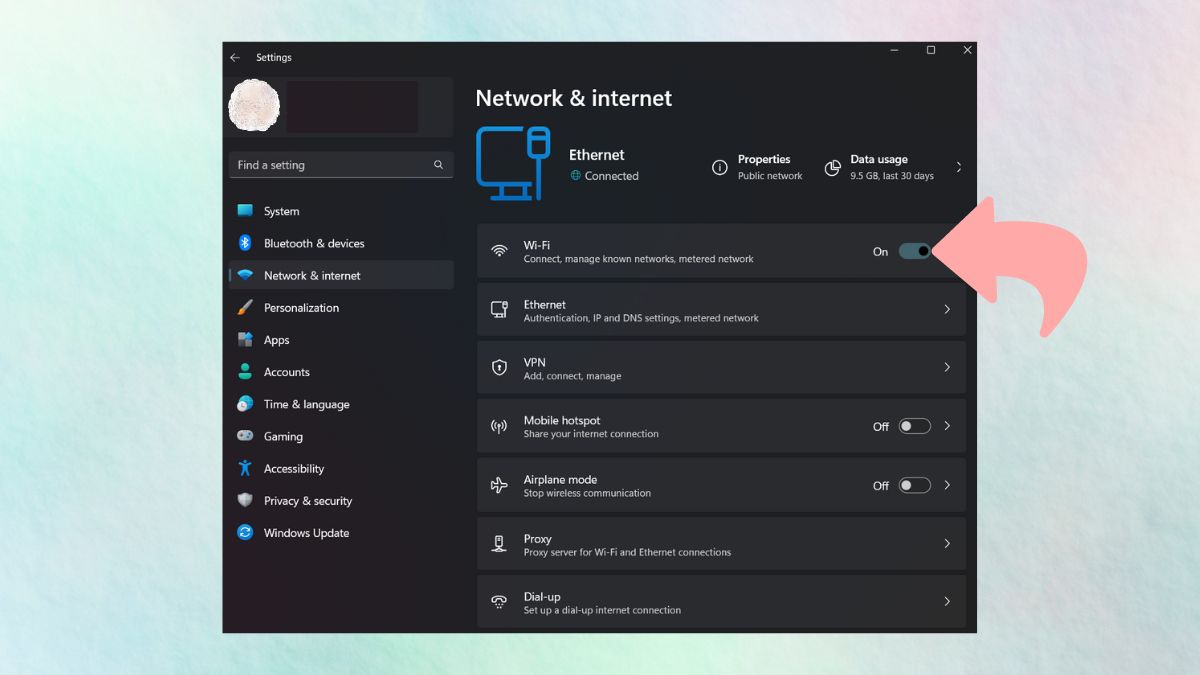
Task: Click the Privacy & security shield icon
Action: (245, 500)
